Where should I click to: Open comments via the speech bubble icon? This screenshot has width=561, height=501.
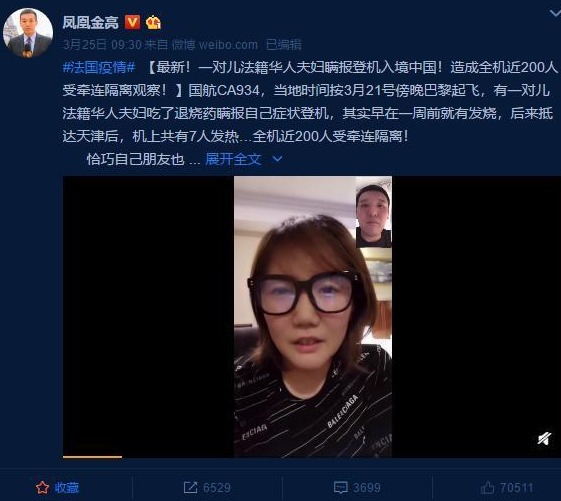pyautogui.click(x=340, y=487)
